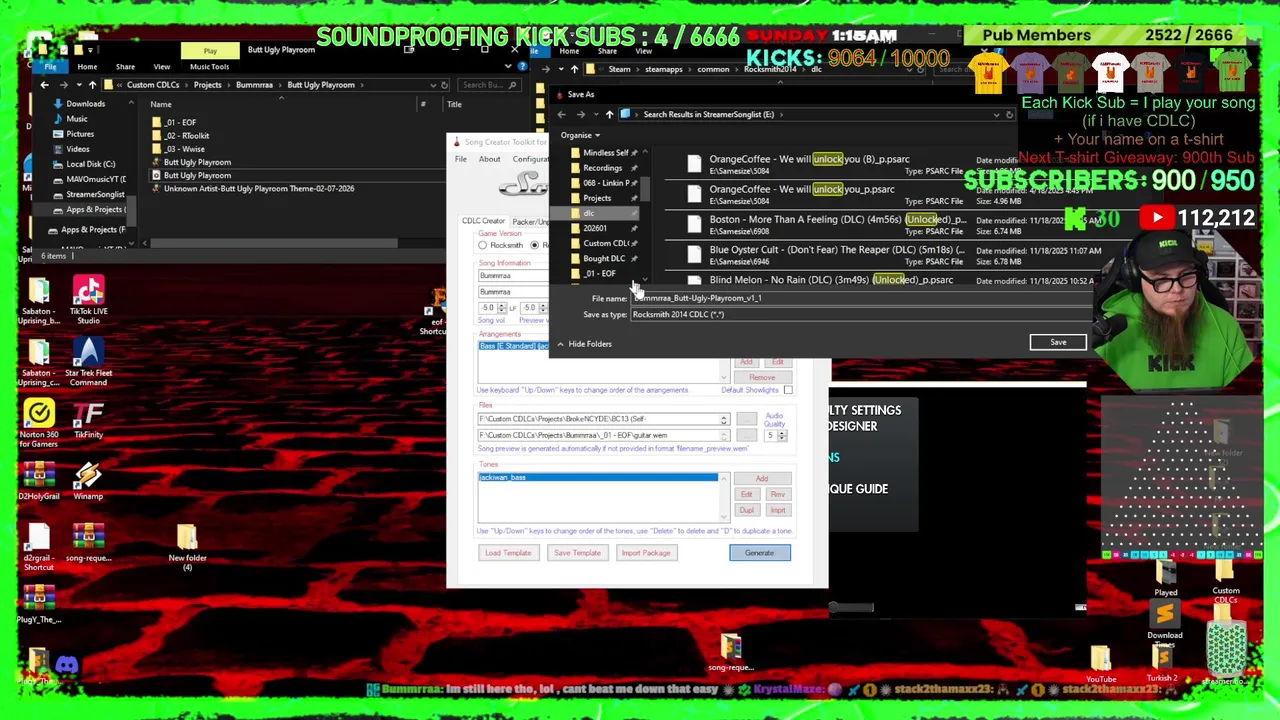The height and width of the screenshot is (720, 1280).
Task: Open Norton 360 for Gamers desktop icon
Action: 39,424
